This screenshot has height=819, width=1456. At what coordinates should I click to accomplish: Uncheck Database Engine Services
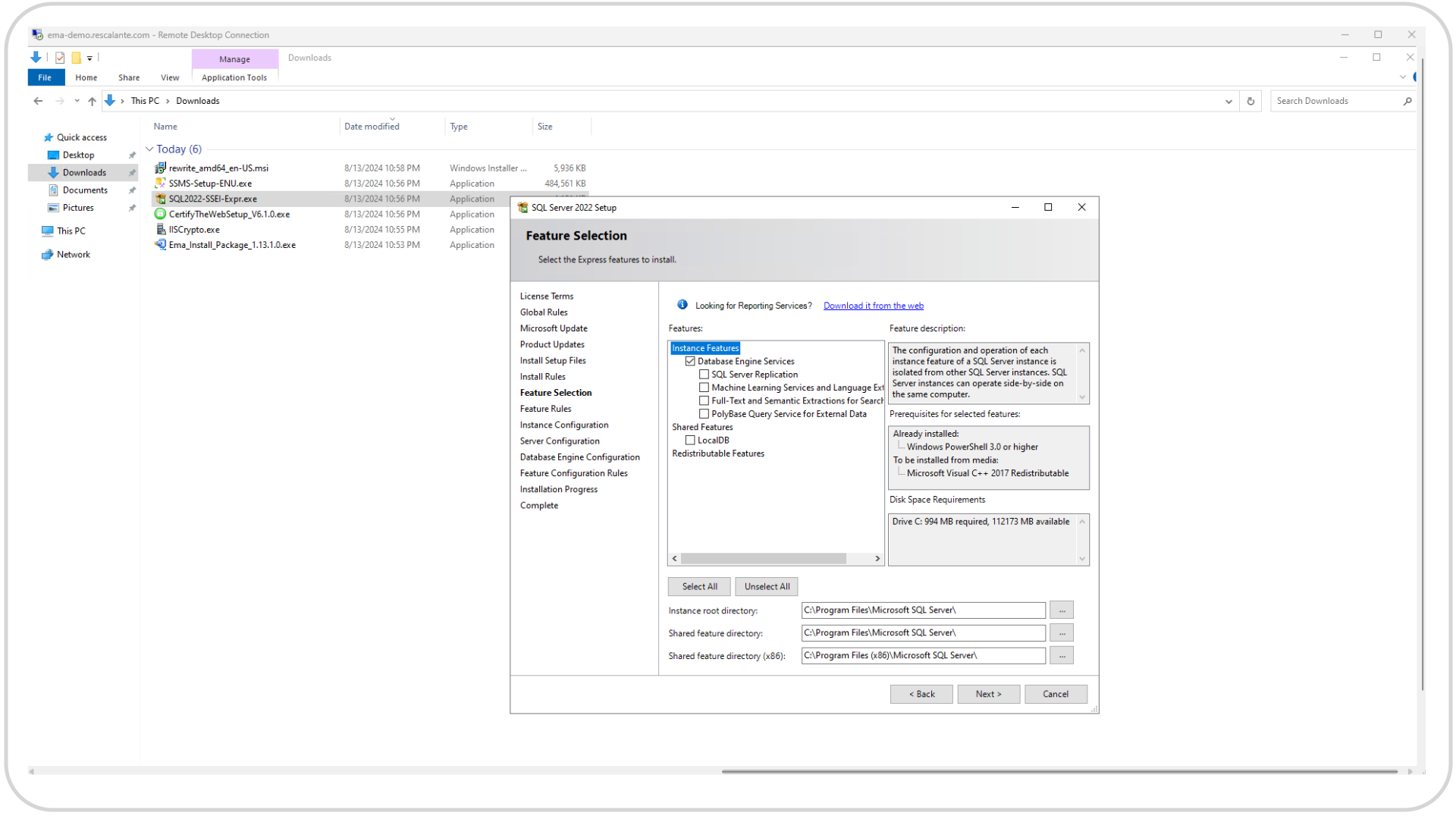coord(690,361)
